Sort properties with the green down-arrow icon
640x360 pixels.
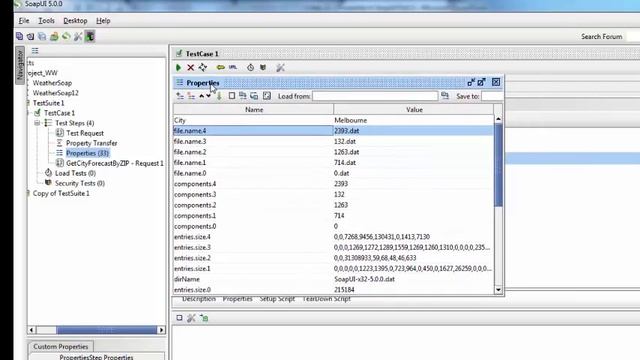(x=220, y=96)
